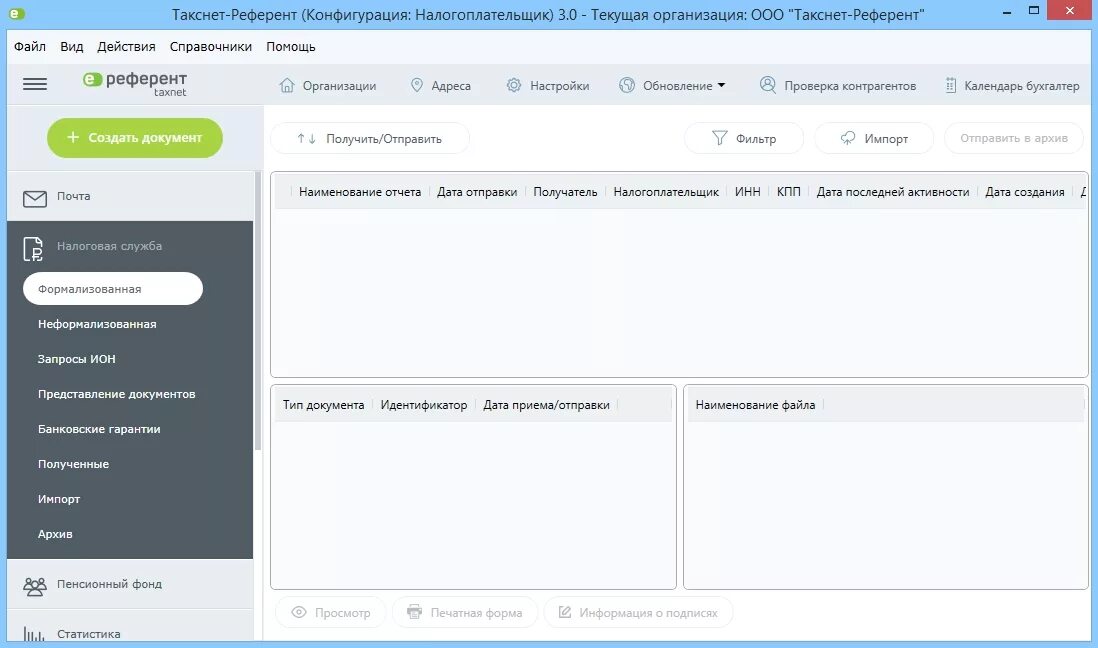Sort by Получатель column header
The image size is (1098, 648).
pos(565,192)
